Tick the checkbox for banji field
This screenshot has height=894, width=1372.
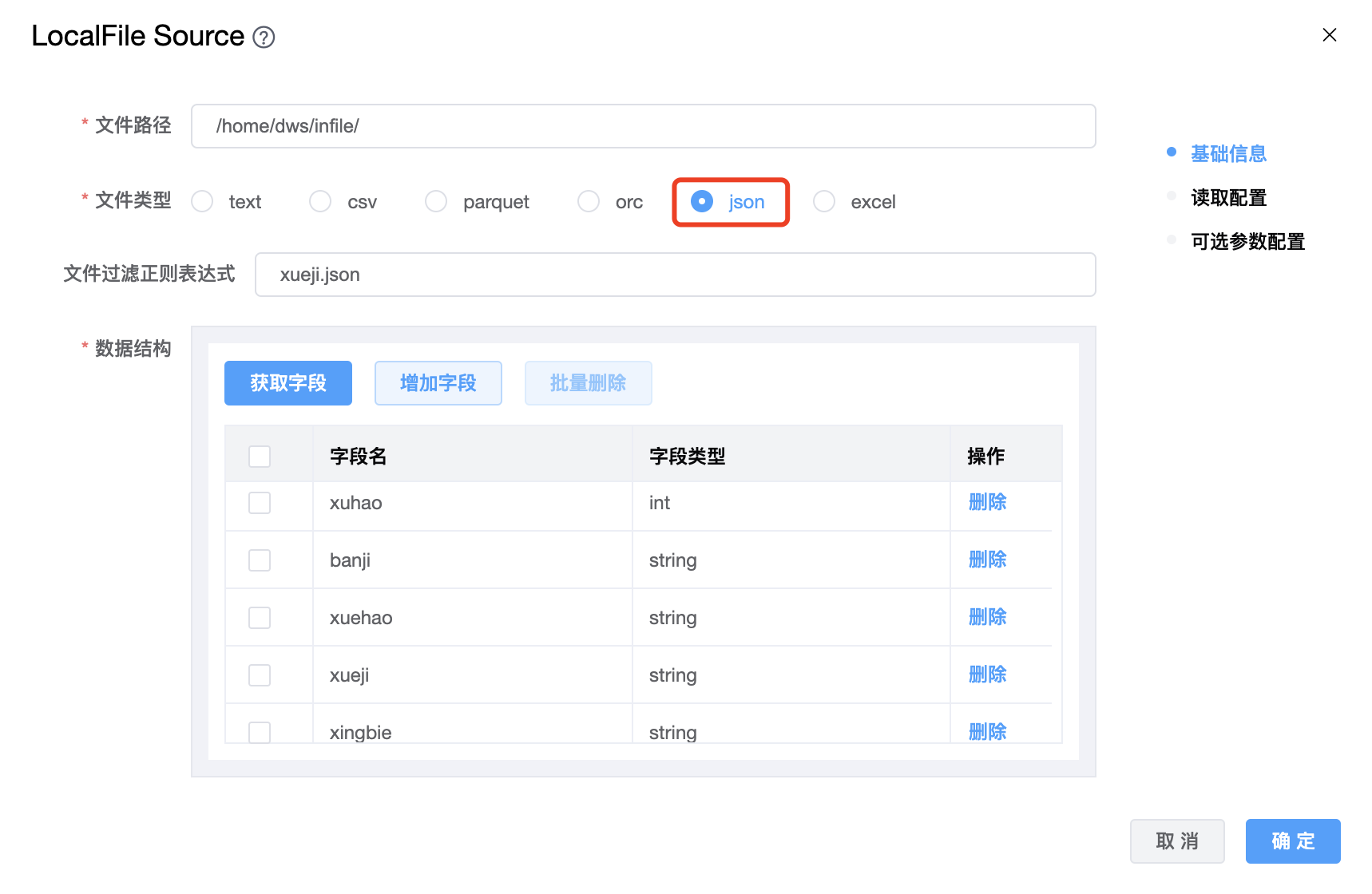point(260,560)
